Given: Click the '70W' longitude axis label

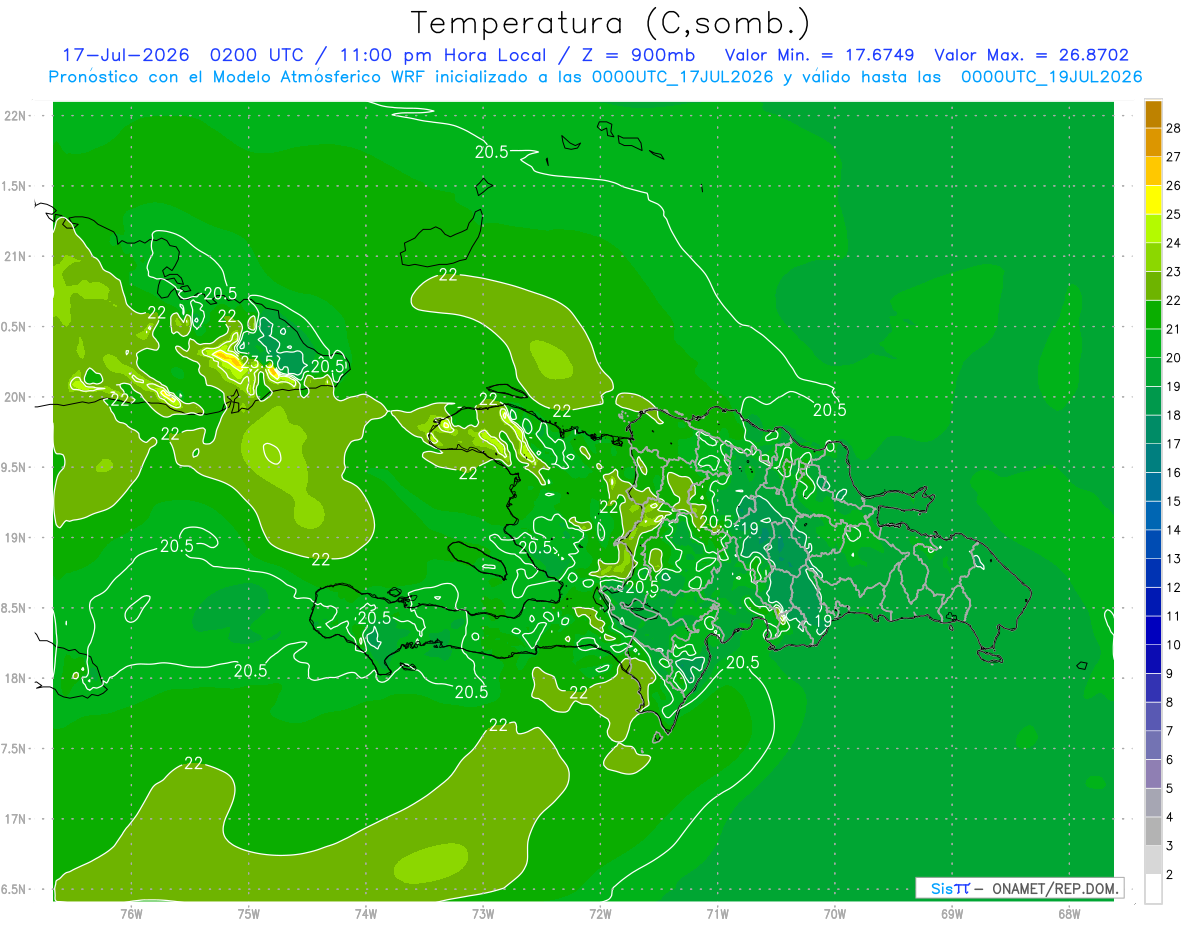Looking at the screenshot, I should [835, 912].
